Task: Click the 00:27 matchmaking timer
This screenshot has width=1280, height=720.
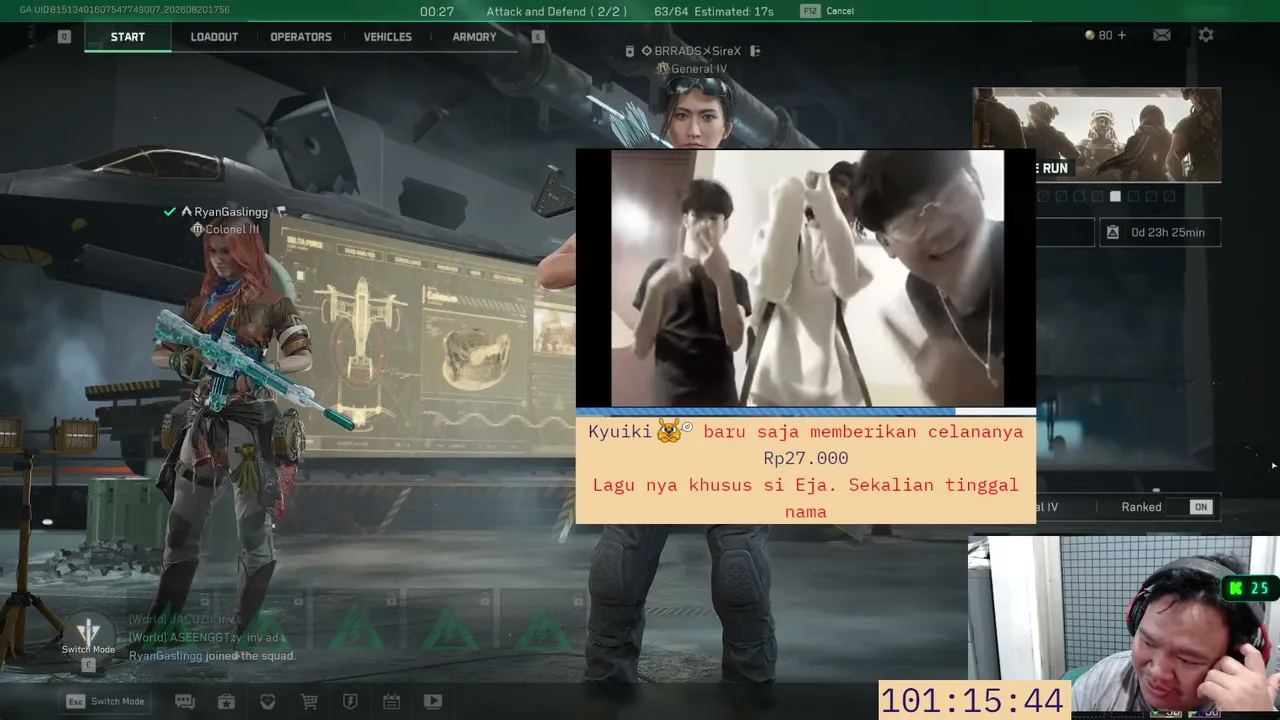Action: (x=437, y=11)
